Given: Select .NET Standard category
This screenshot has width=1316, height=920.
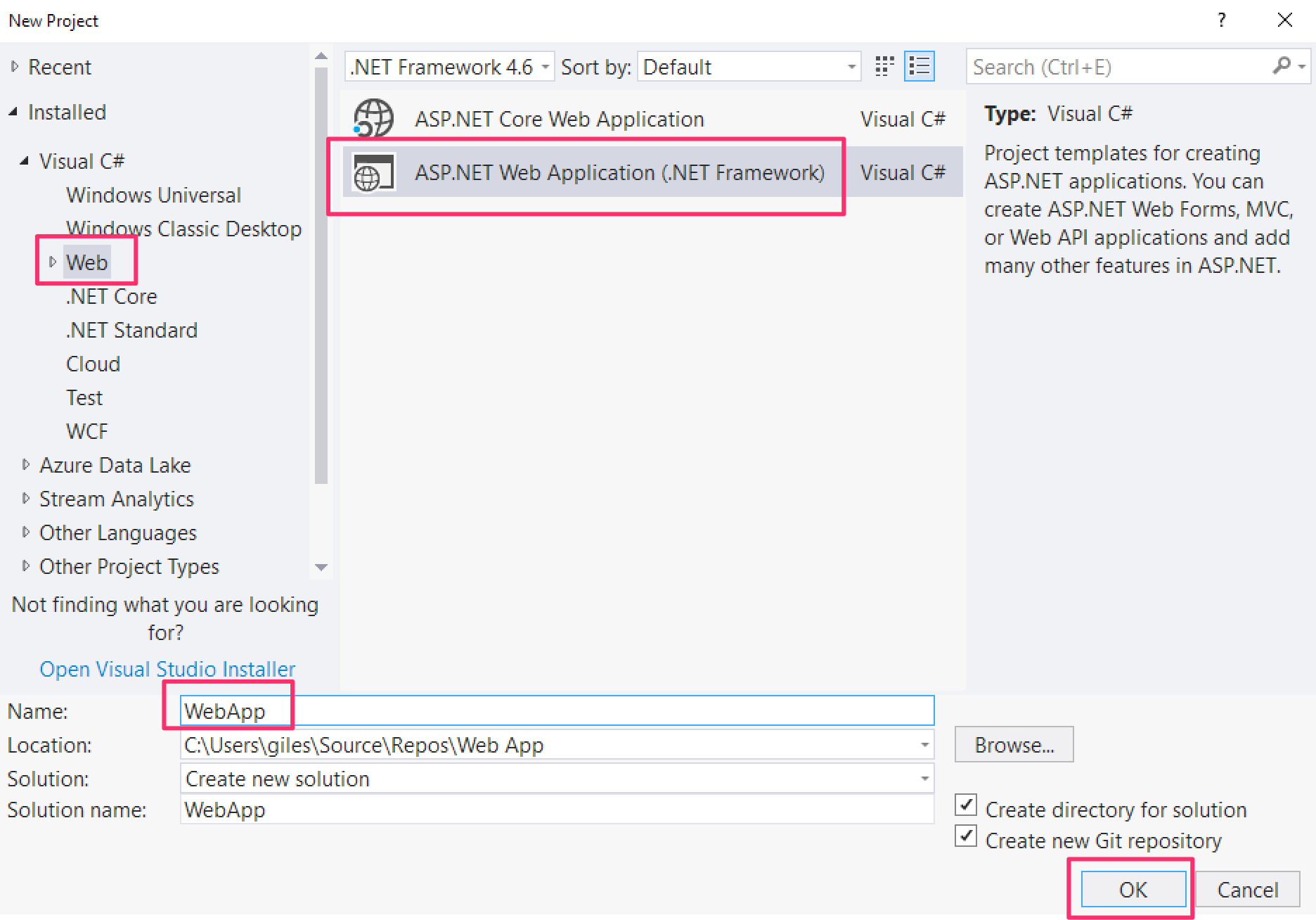Looking at the screenshot, I should pyautogui.click(x=131, y=330).
